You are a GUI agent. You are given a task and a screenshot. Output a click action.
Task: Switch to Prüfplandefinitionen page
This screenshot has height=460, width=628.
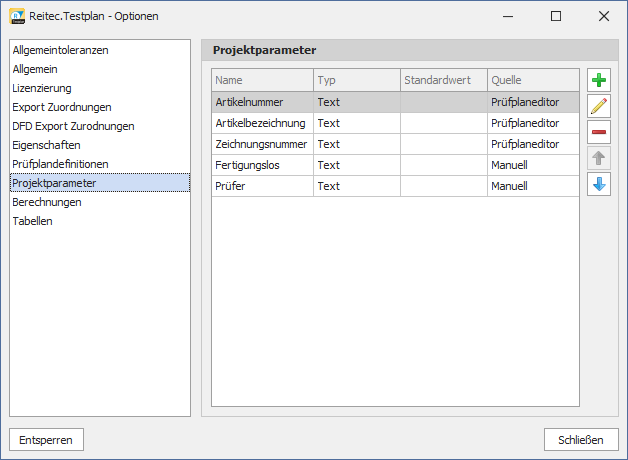61,164
